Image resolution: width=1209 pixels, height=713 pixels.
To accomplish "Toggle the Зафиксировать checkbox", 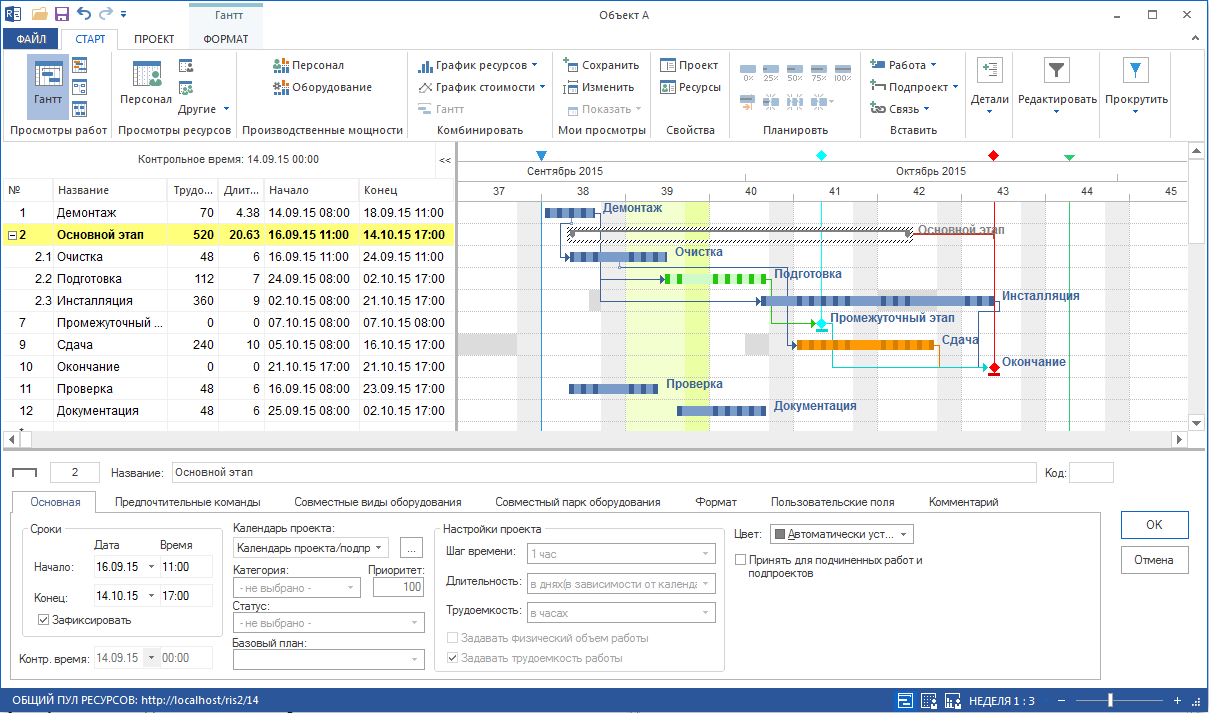I will click(x=44, y=620).
